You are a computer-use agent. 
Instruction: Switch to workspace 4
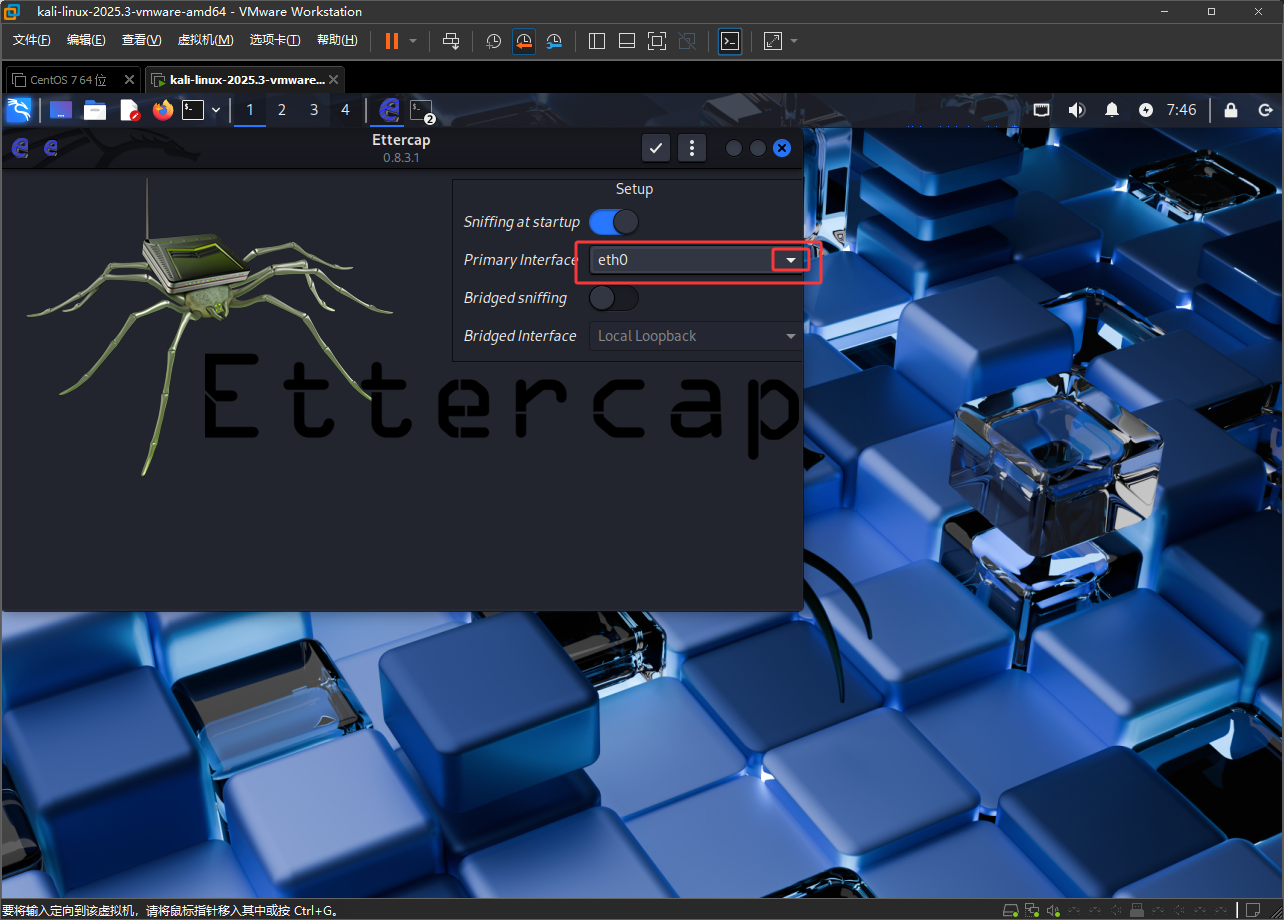tap(346, 110)
